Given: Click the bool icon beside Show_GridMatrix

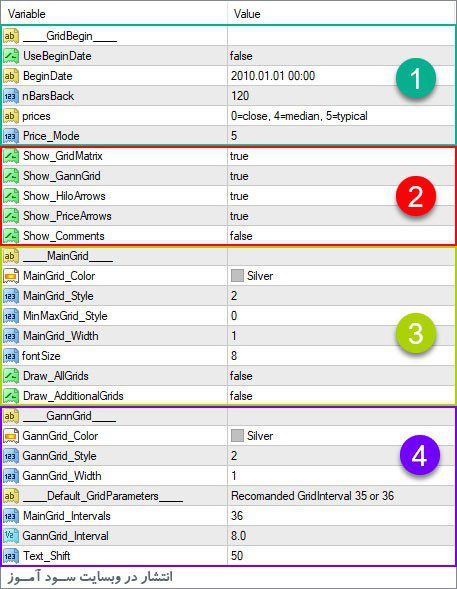Looking at the screenshot, I should [x=11, y=156].
